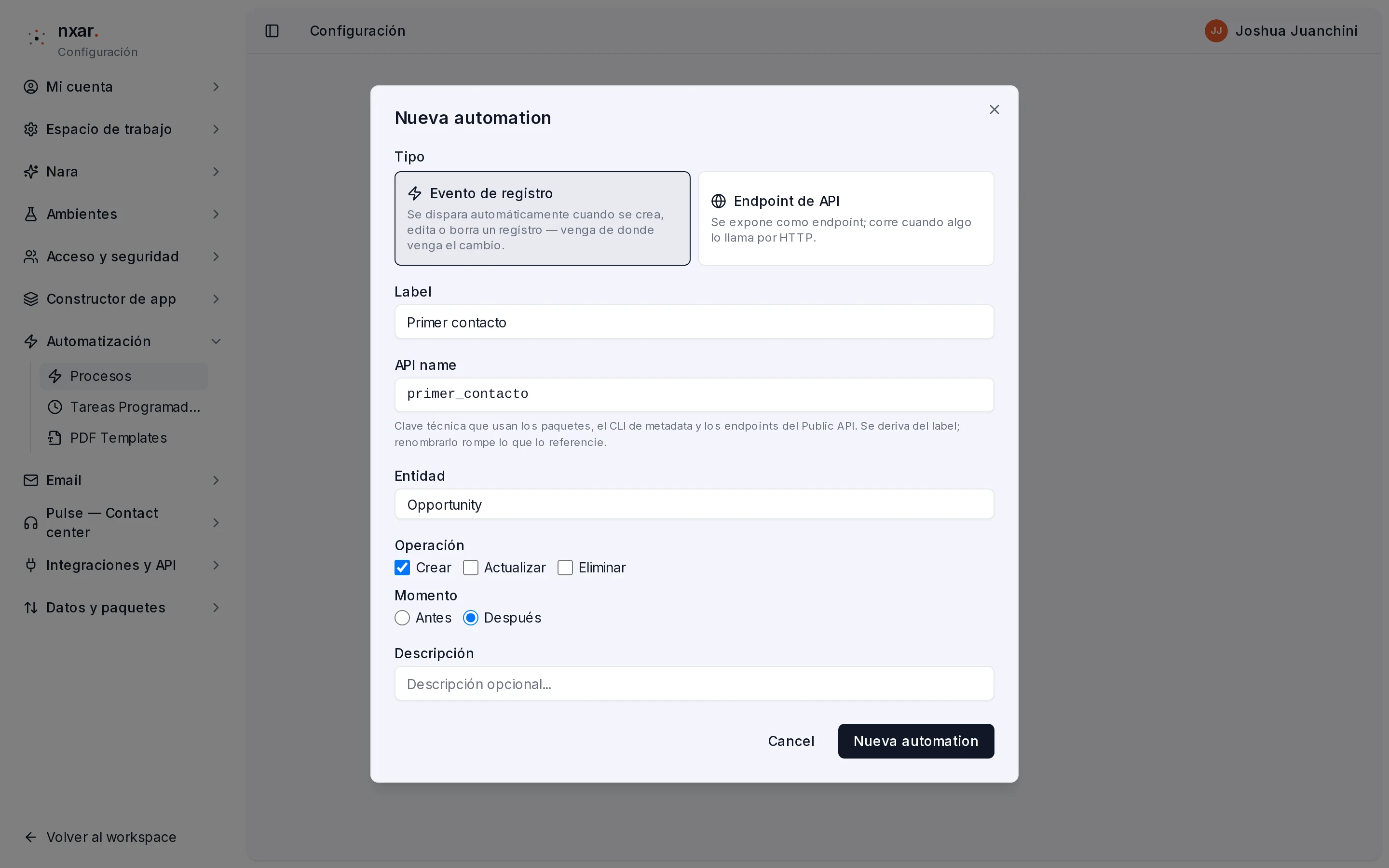Screen dimensions: 1389x868
Task: Expand Espacio de trabajo chevron
Action: pos(217,129)
